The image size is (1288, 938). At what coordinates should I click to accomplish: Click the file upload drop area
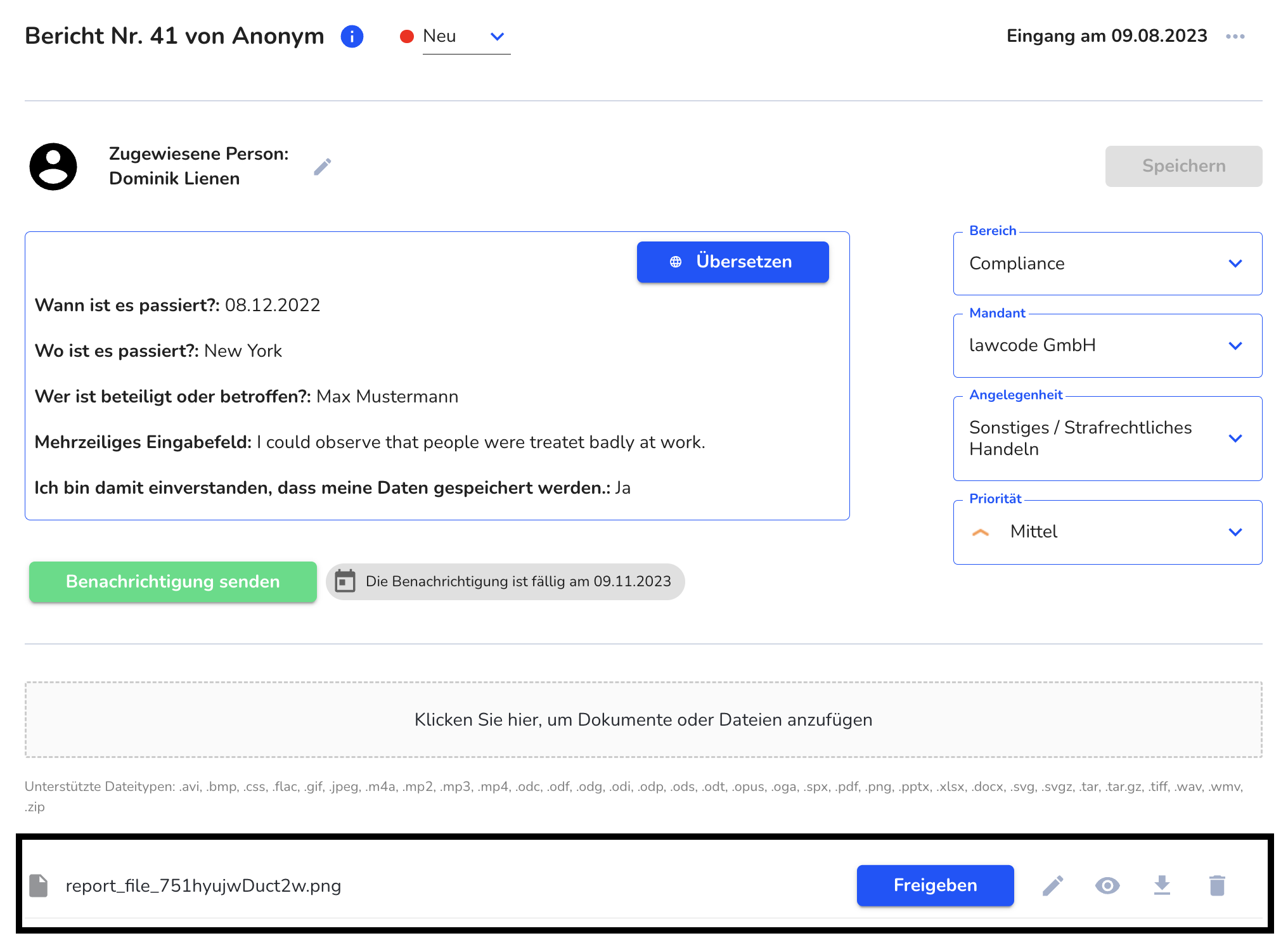pos(643,720)
